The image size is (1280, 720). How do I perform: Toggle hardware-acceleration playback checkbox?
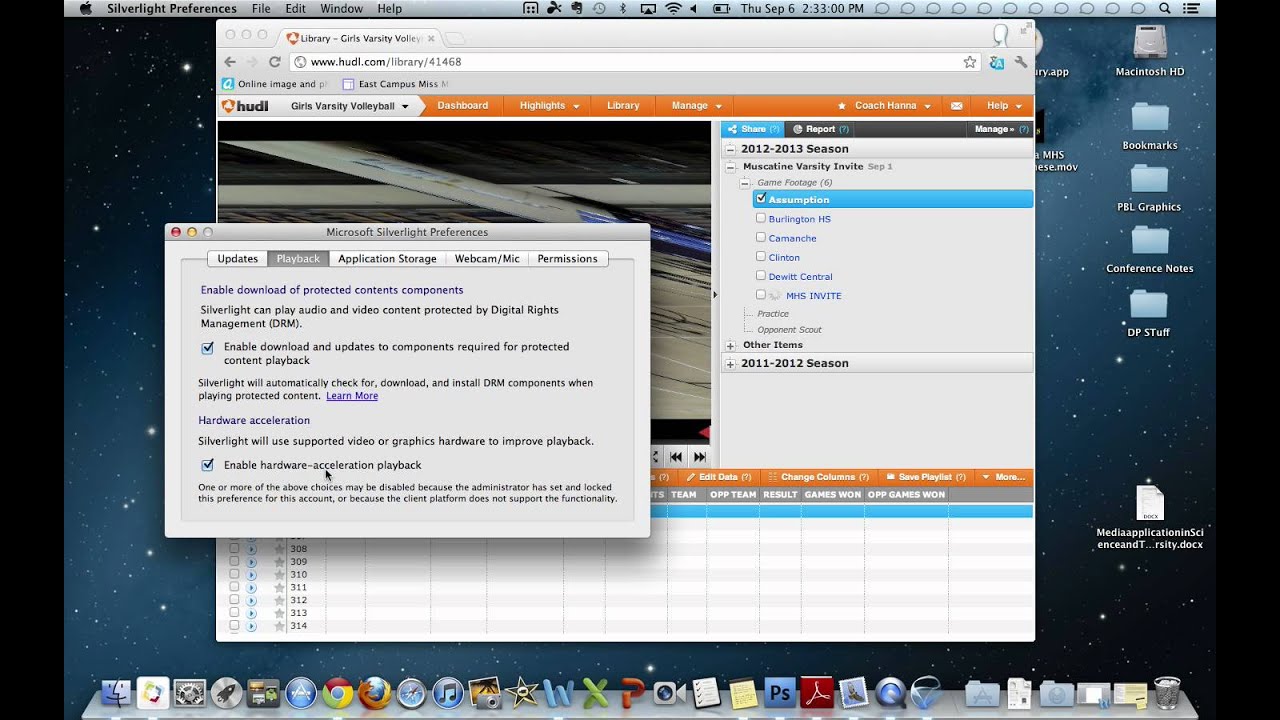pyautogui.click(x=208, y=465)
